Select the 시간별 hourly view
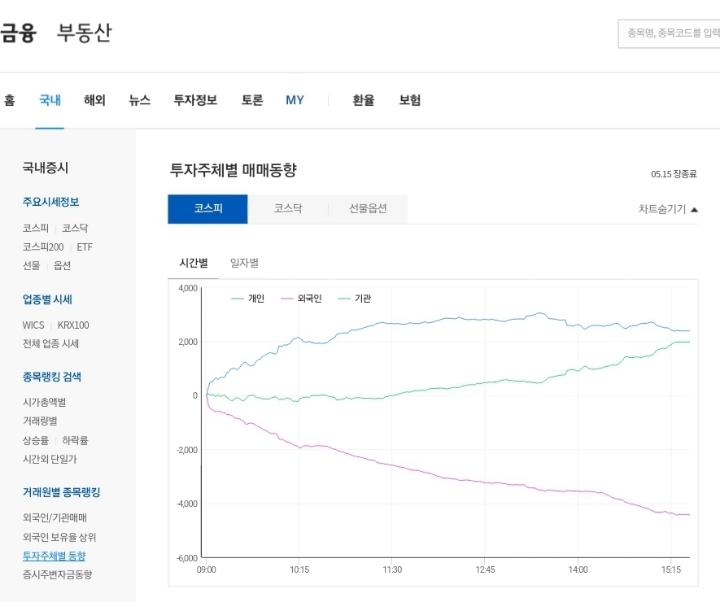 (x=193, y=263)
